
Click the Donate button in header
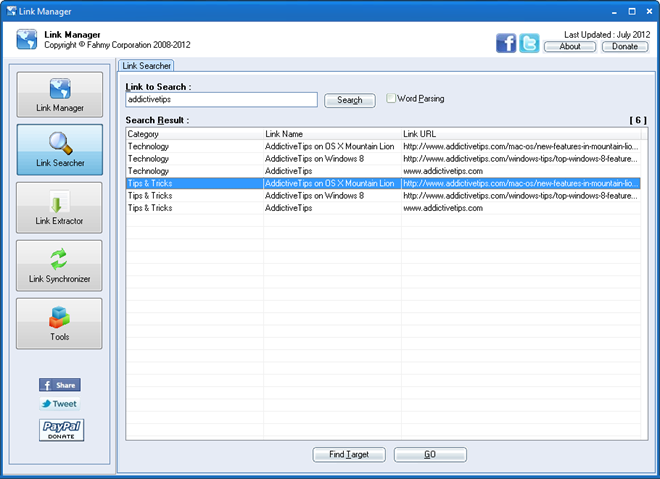point(625,46)
